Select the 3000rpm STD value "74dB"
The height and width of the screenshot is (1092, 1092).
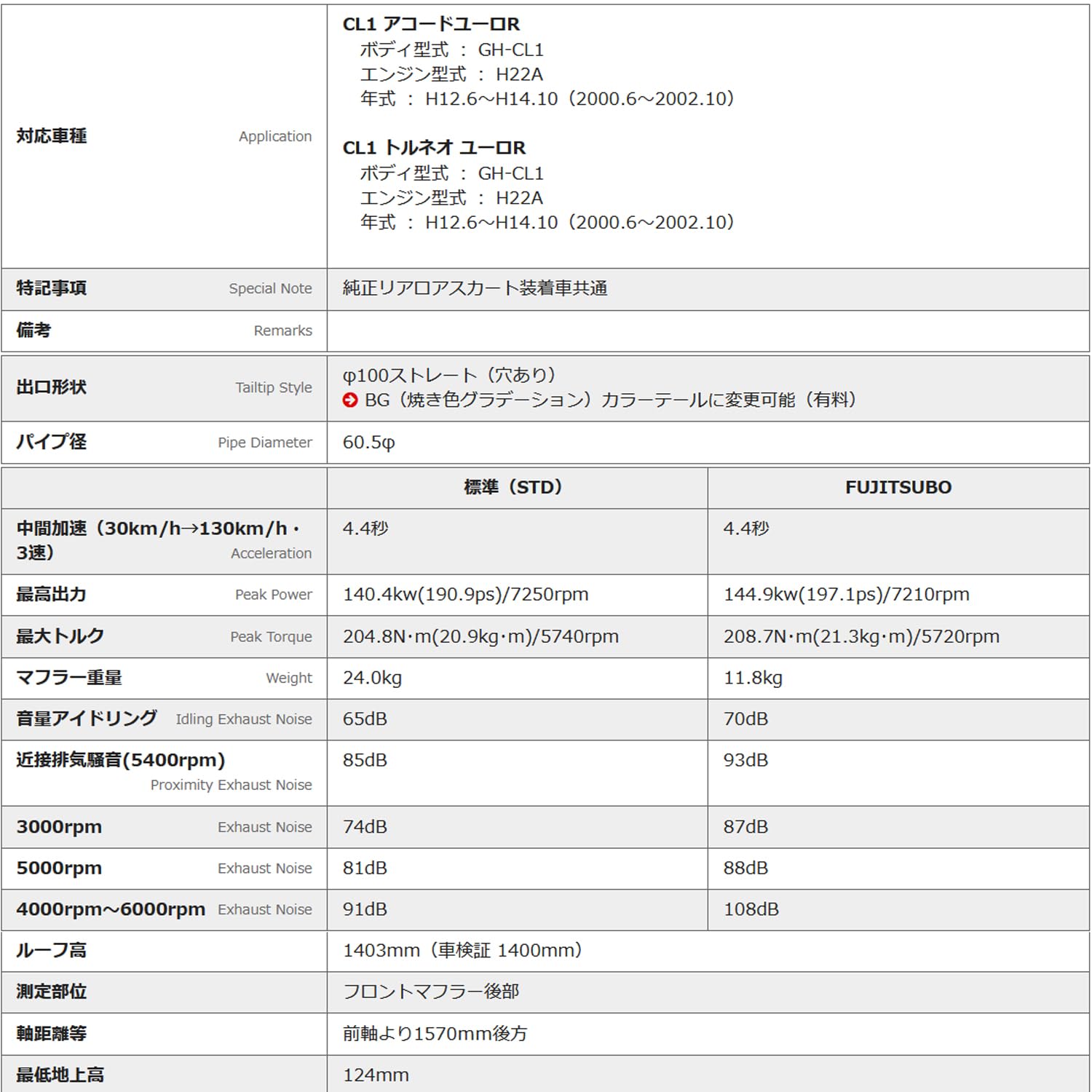tap(365, 827)
